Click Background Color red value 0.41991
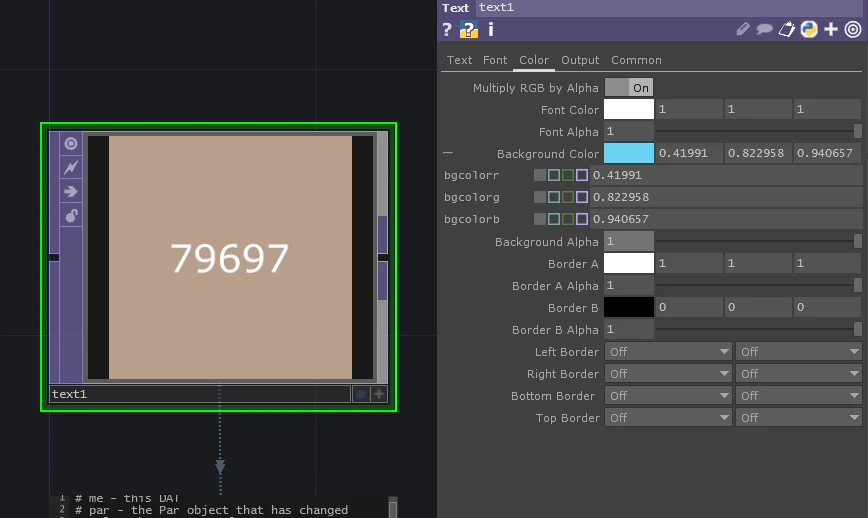Screen dimensions: 868x518 click(x=689, y=153)
